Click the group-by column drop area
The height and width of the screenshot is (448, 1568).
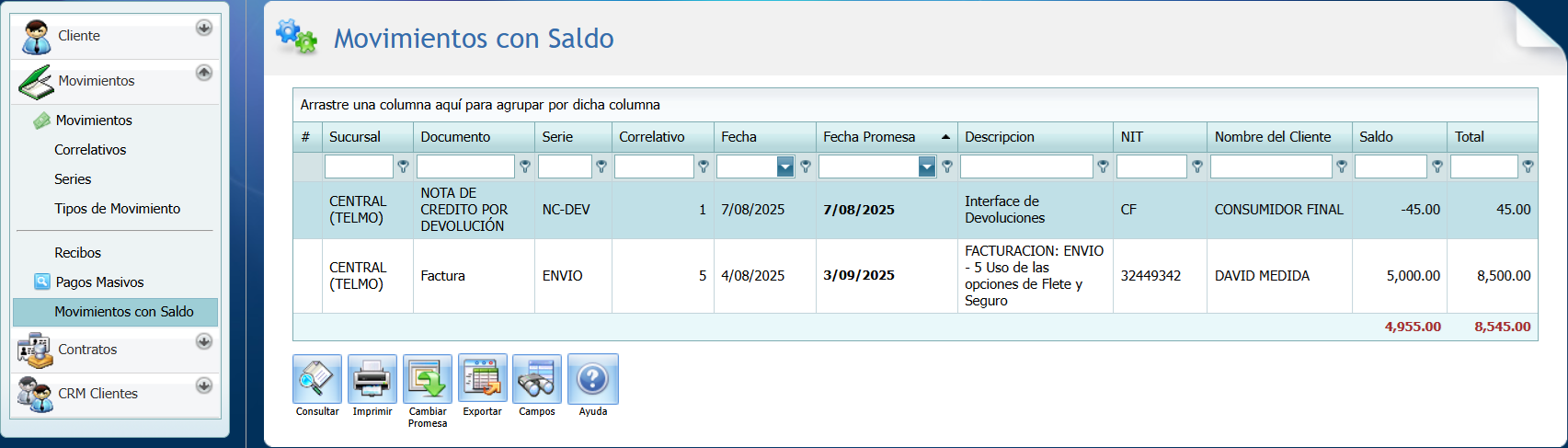click(915, 105)
